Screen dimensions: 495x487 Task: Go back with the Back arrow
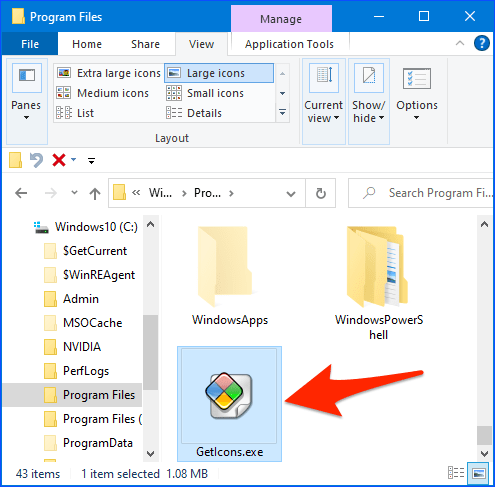(21, 193)
